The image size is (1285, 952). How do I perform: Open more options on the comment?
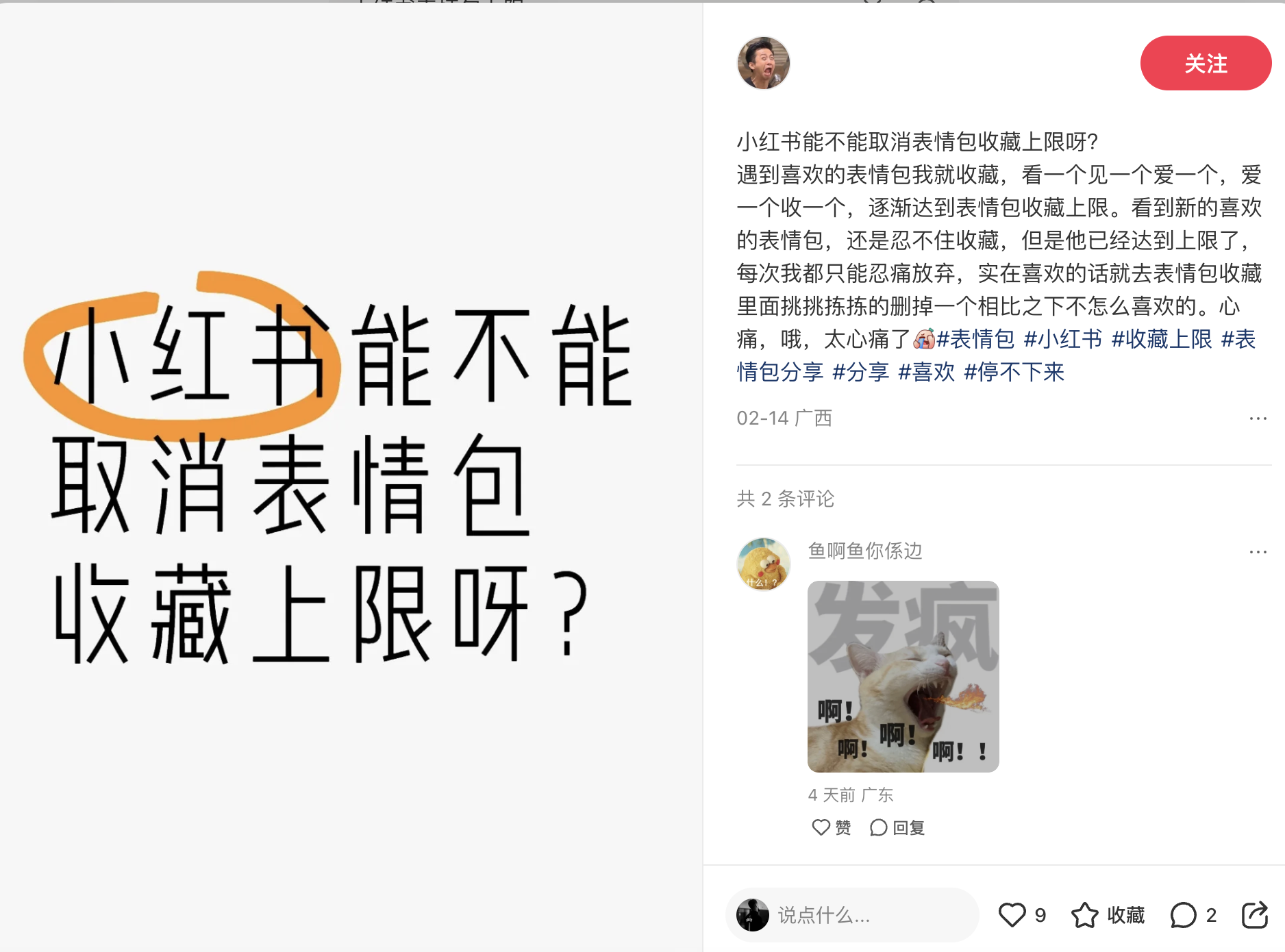tap(1258, 551)
